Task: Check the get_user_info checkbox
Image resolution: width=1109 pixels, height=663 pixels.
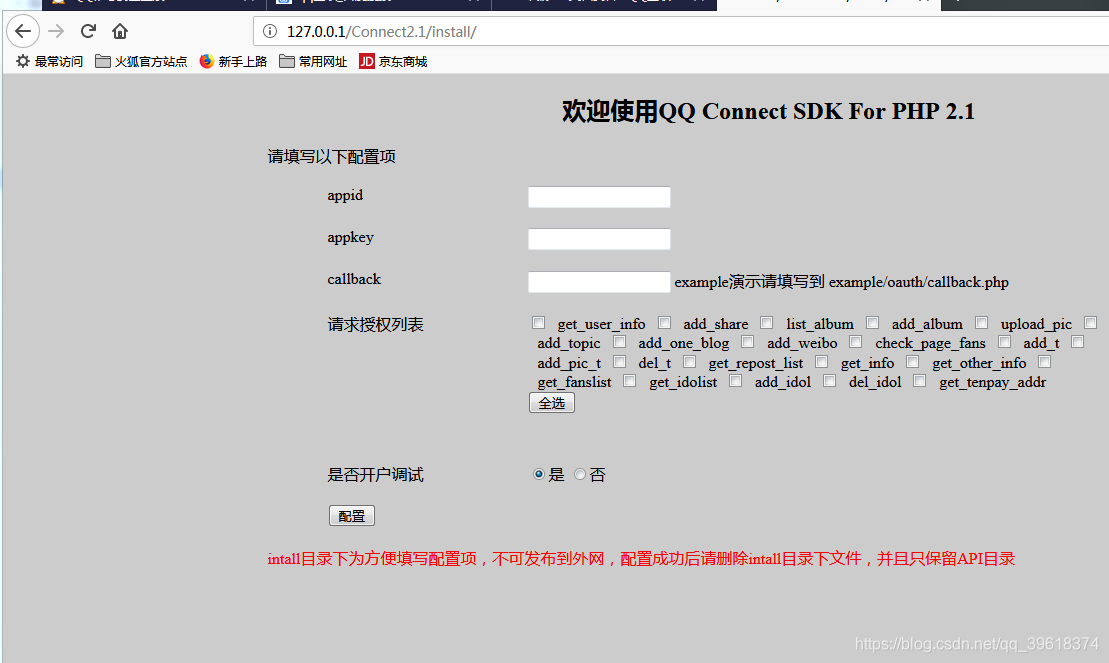Action: click(x=538, y=323)
